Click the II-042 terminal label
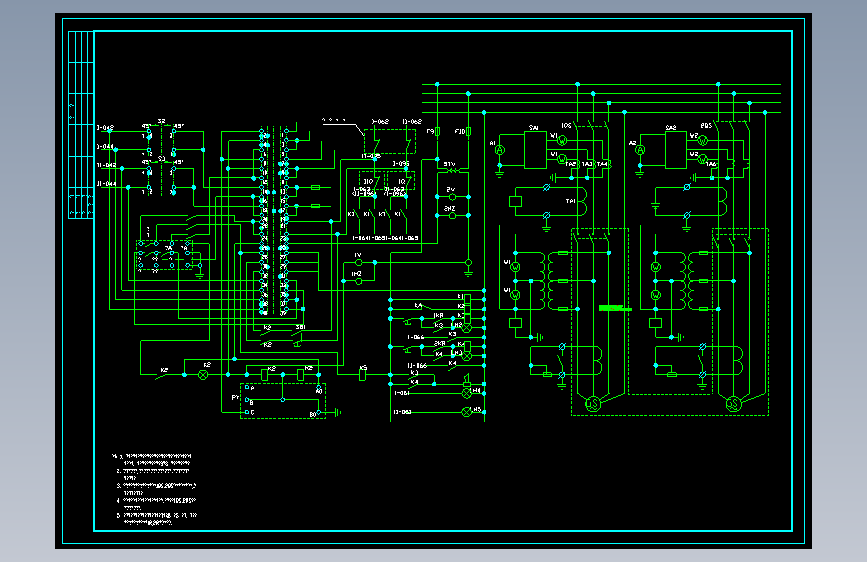867x562 pixels. point(106,165)
